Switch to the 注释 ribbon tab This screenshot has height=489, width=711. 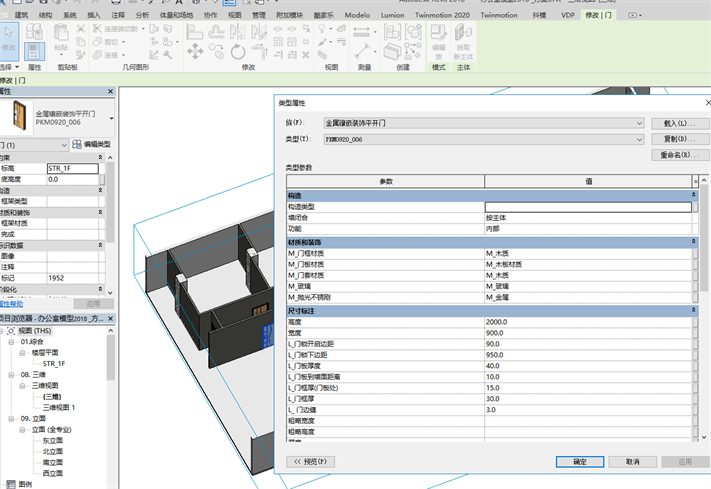point(118,15)
